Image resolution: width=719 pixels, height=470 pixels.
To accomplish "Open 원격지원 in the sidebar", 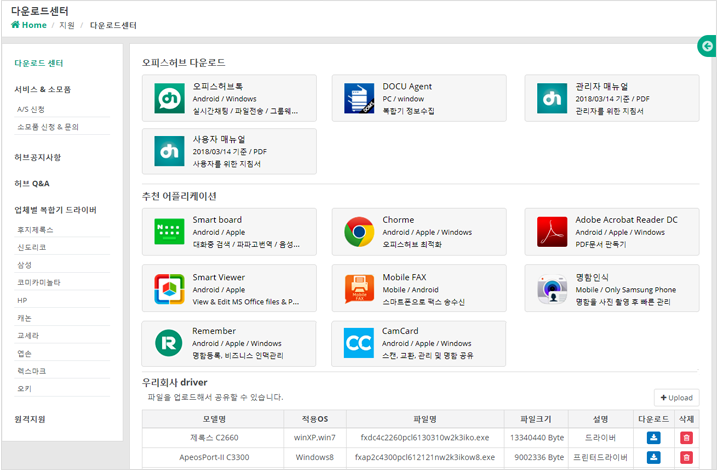I will tap(30, 419).
